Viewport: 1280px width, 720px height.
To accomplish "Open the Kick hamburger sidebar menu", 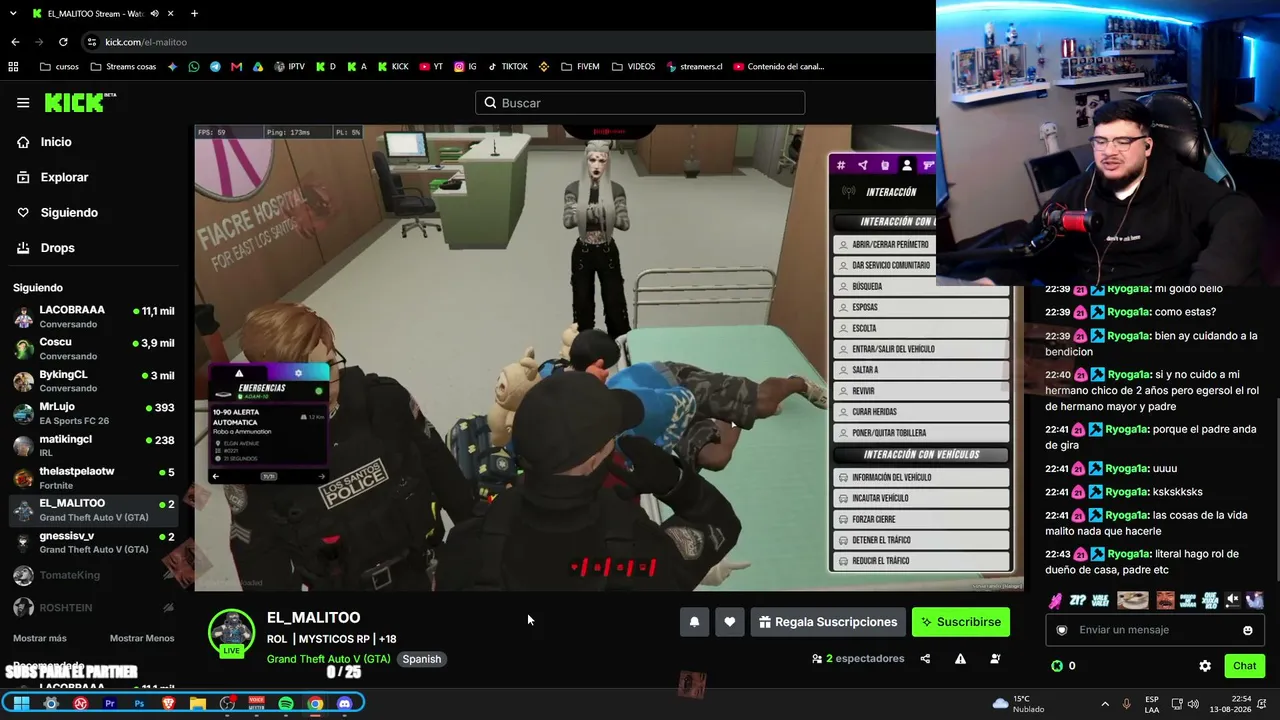I will (23, 103).
